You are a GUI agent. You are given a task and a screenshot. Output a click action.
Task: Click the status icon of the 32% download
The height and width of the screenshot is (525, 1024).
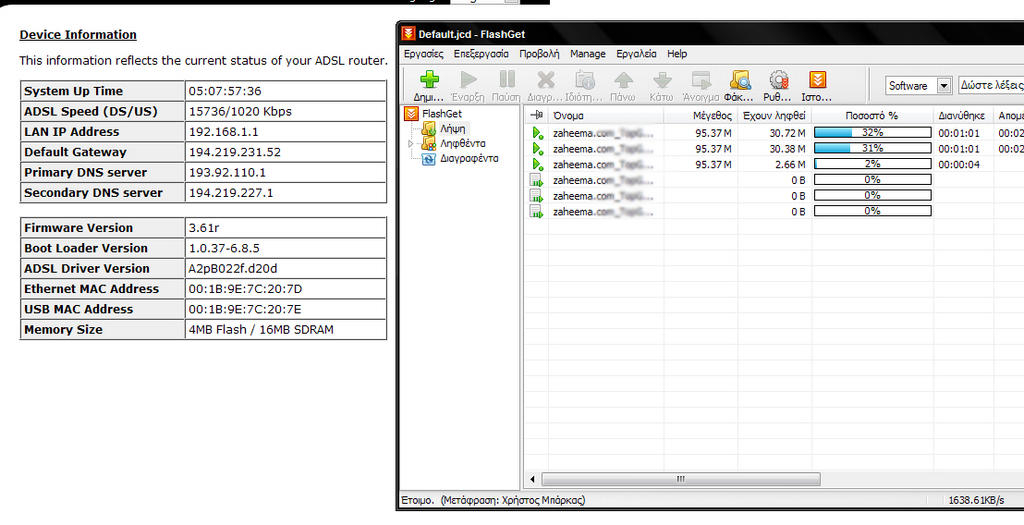coord(537,133)
